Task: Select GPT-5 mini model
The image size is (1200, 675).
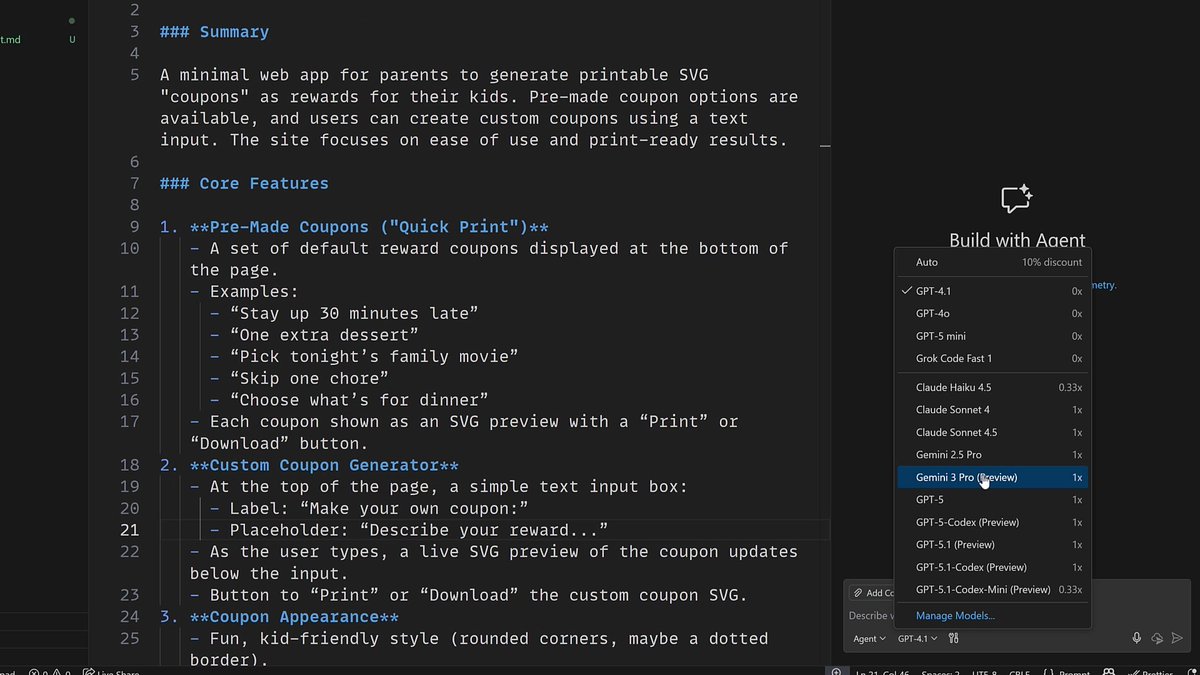Action: pos(992,336)
